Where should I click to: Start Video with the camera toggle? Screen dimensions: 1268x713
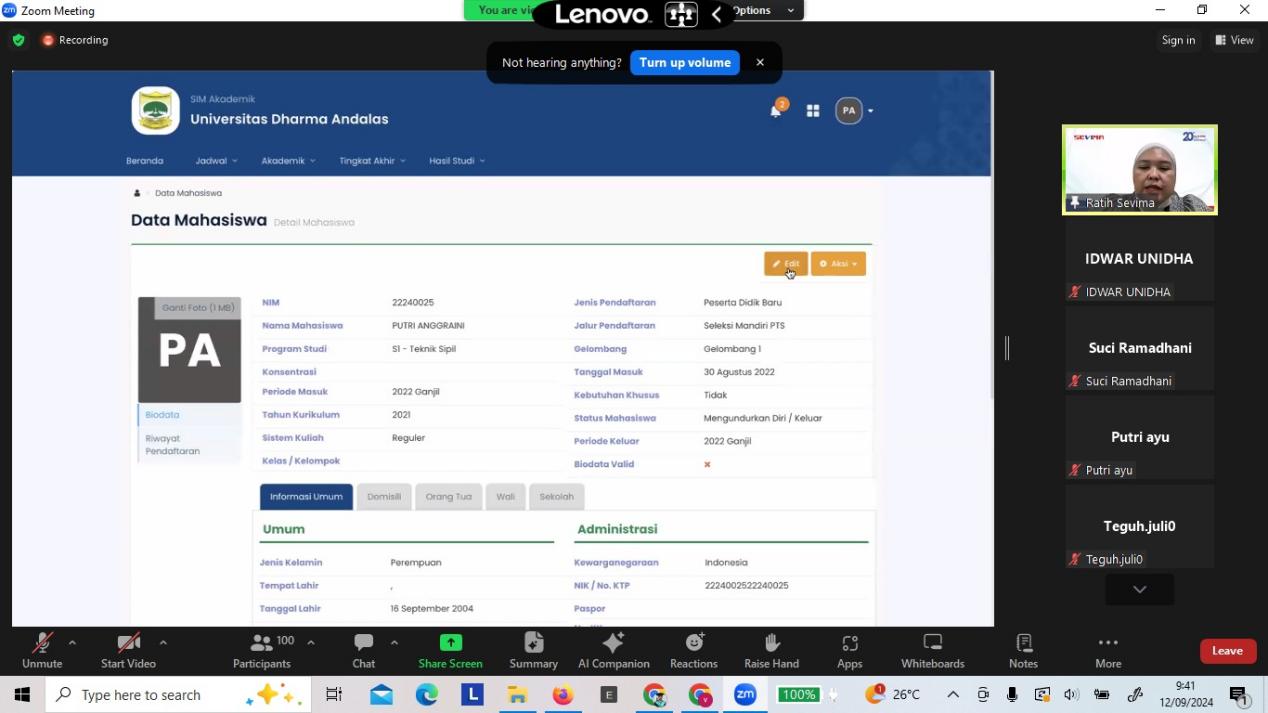coord(128,650)
